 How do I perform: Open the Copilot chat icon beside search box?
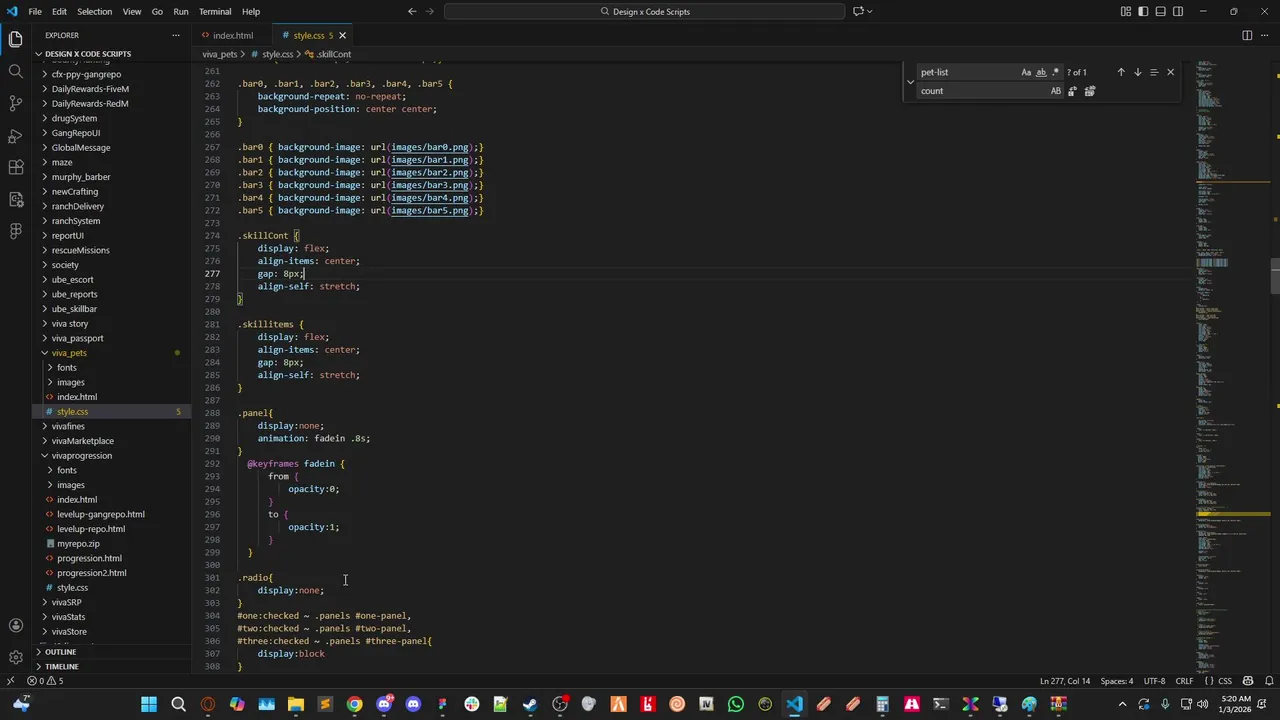[861, 11]
